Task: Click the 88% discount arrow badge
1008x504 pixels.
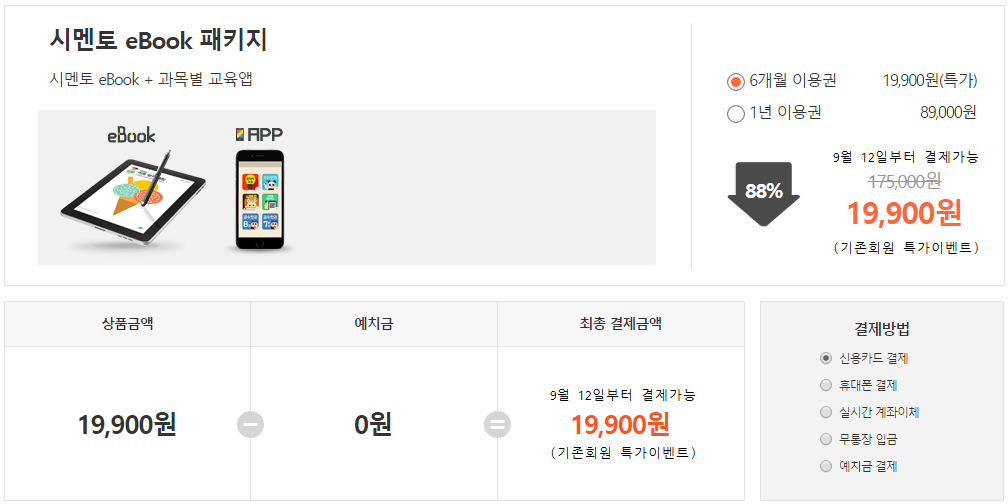Action: click(764, 194)
